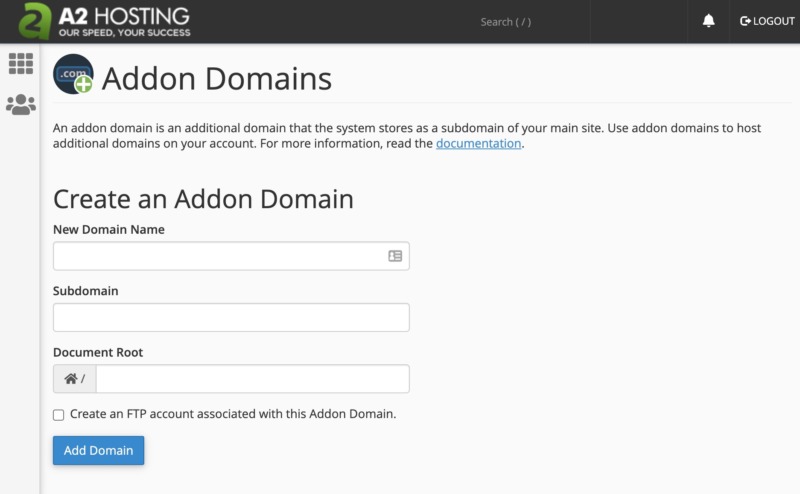Click the New Domain Name label

point(109,229)
